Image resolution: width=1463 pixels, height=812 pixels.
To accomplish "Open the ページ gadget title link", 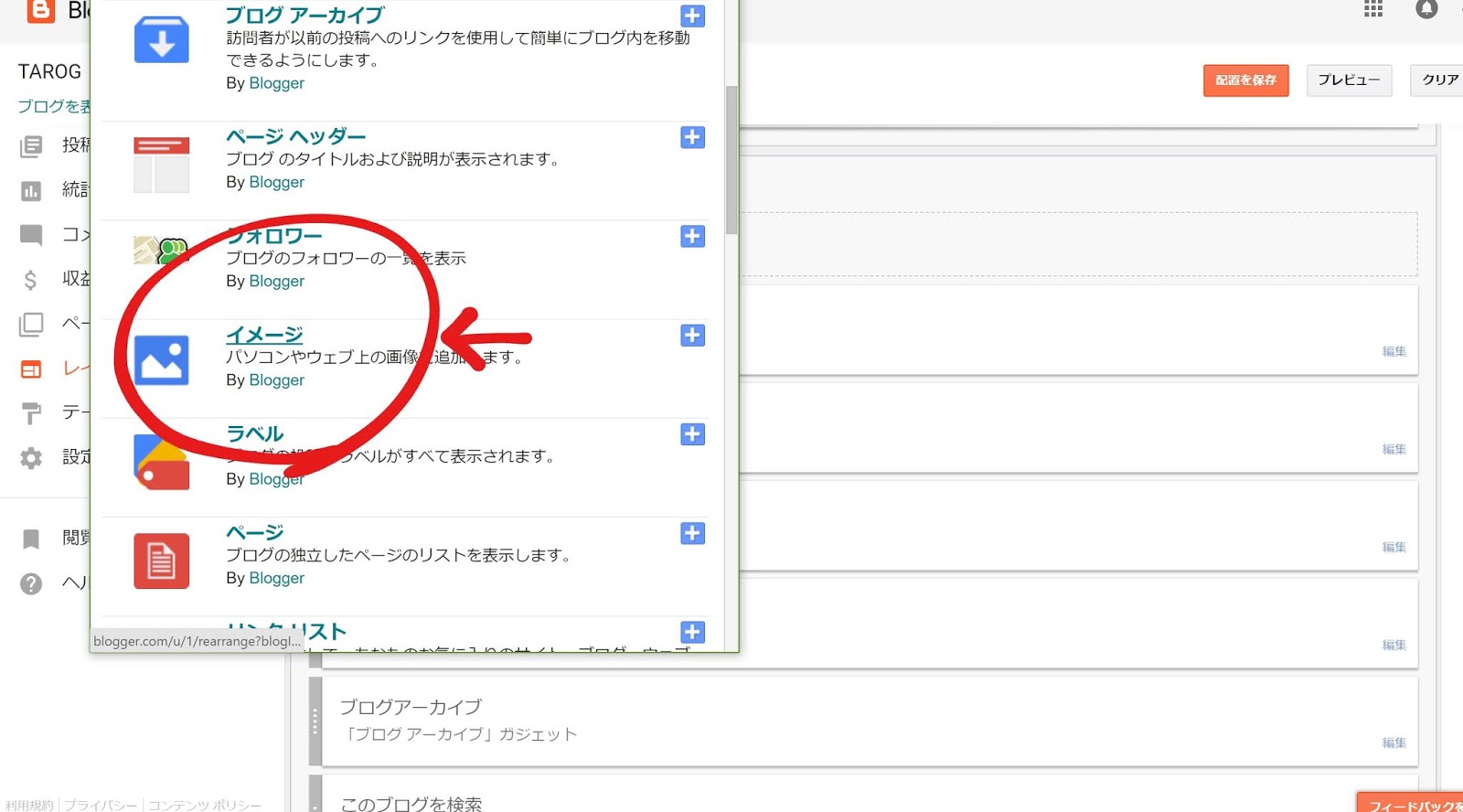I will tap(255, 532).
